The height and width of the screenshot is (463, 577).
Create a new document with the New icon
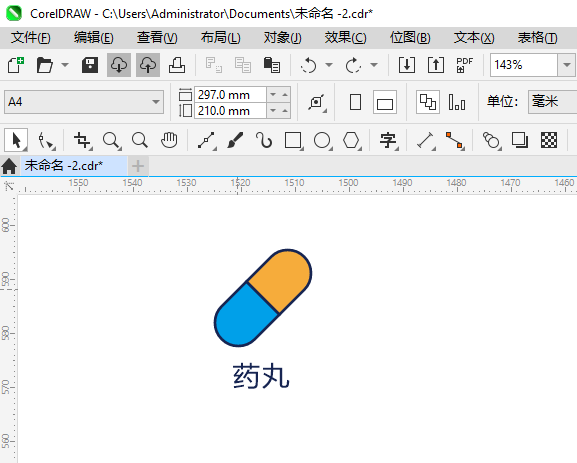tap(16, 65)
